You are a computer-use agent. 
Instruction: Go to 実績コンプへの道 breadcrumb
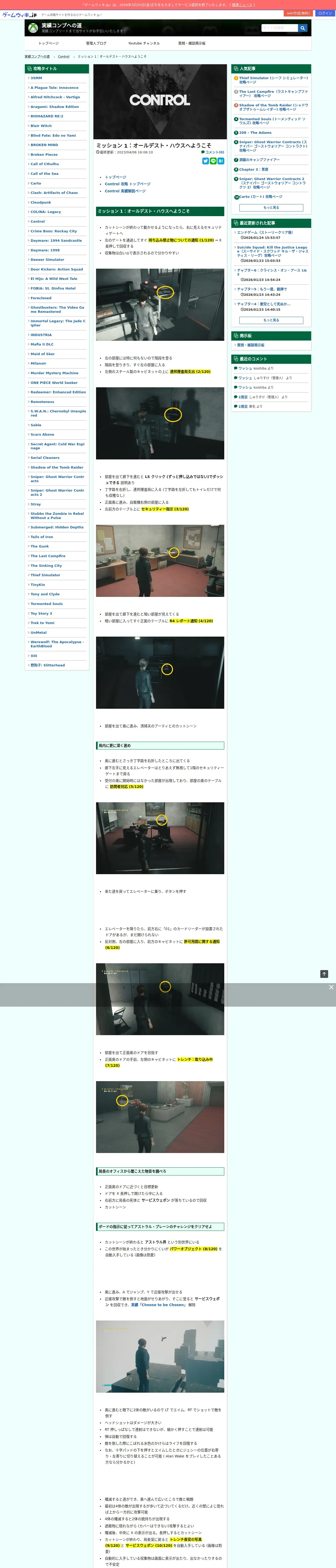[37, 57]
